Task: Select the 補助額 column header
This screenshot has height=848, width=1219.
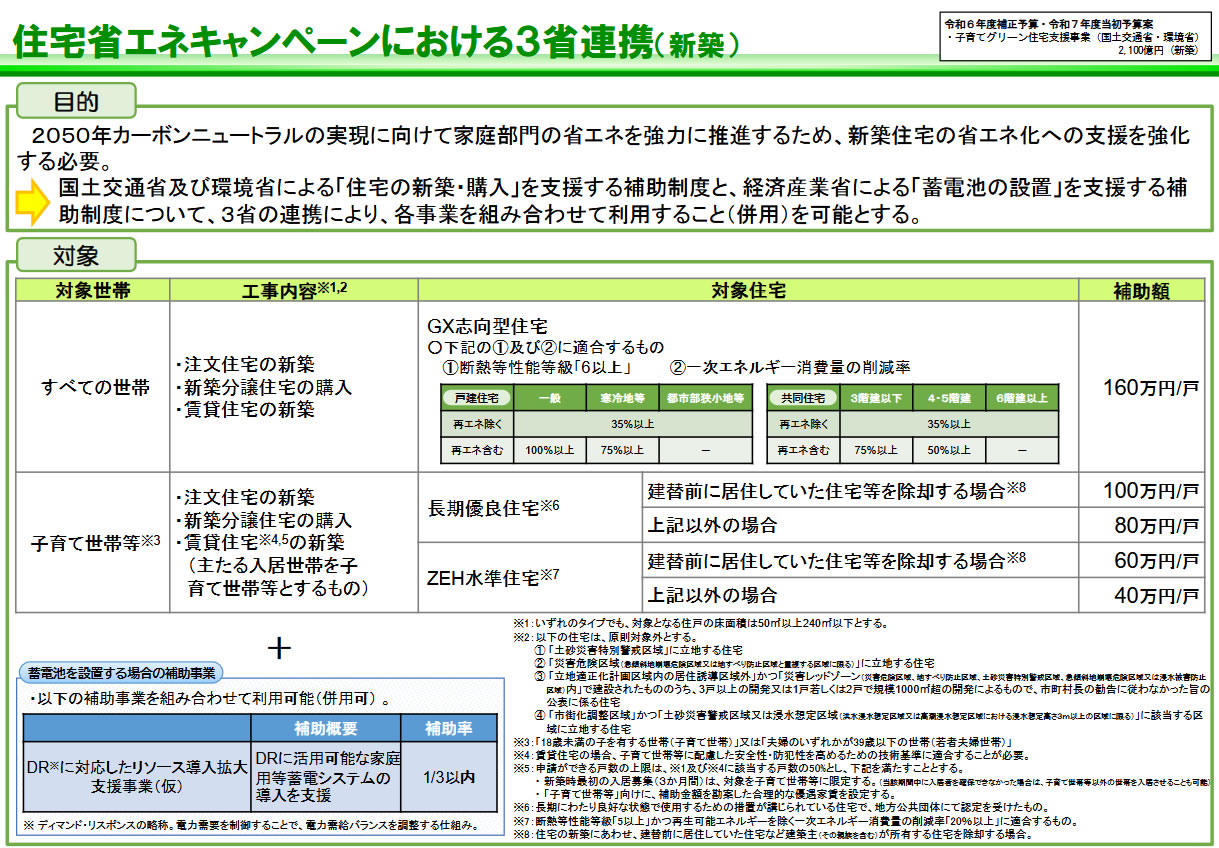Action: click(x=1141, y=290)
